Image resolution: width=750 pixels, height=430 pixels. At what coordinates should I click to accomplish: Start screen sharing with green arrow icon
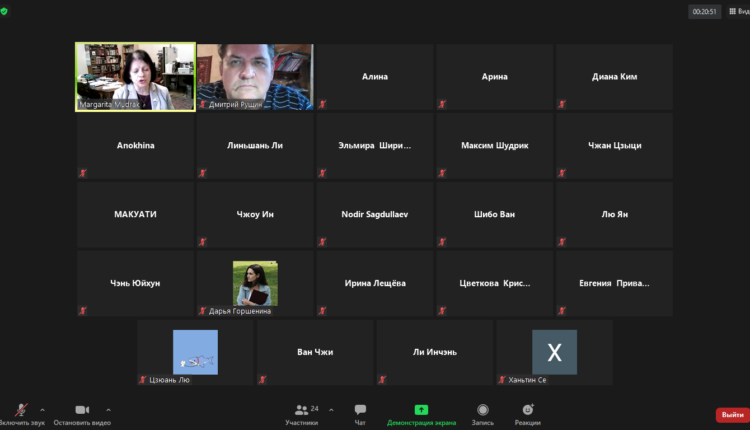[x=421, y=410]
